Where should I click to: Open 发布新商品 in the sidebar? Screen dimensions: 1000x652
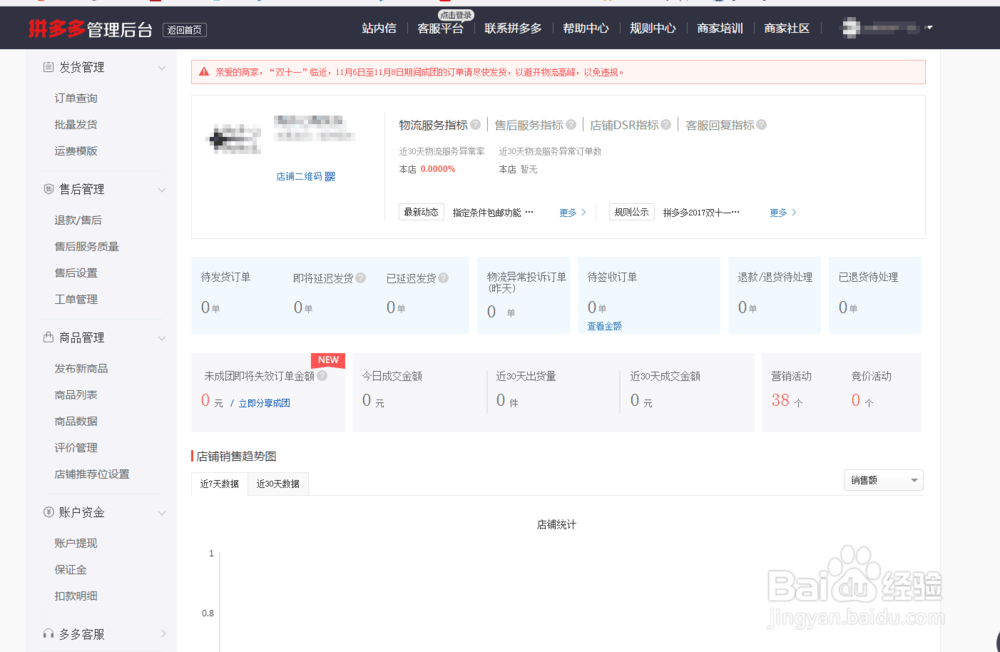pyautogui.click(x=81, y=368)
